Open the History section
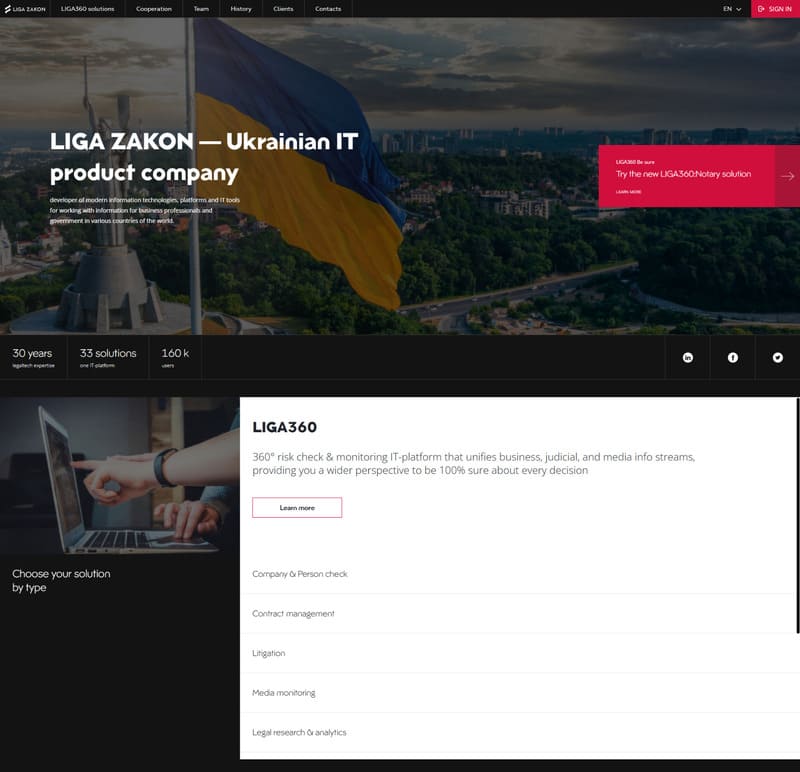This screenshot has width=800, height=772. [241, 9]
